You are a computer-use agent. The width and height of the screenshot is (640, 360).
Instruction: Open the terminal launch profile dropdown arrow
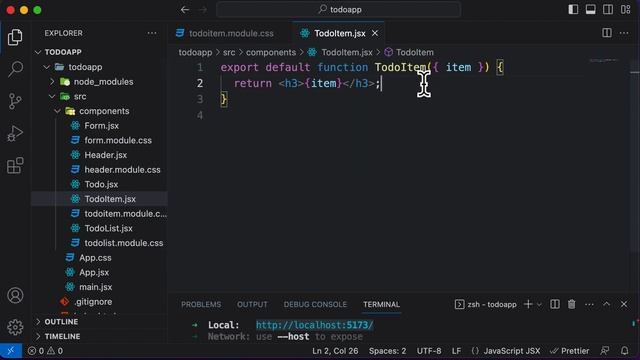539,304
